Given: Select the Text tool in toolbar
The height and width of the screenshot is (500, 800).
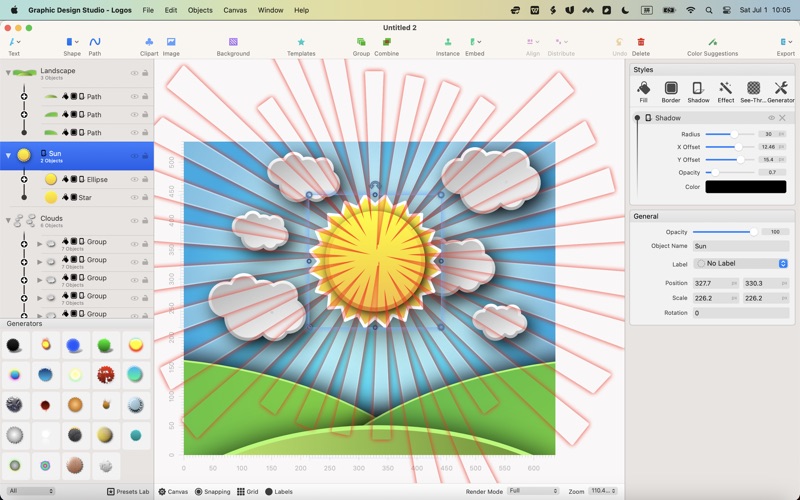Looking at the screenshot, I should (14, 46).
